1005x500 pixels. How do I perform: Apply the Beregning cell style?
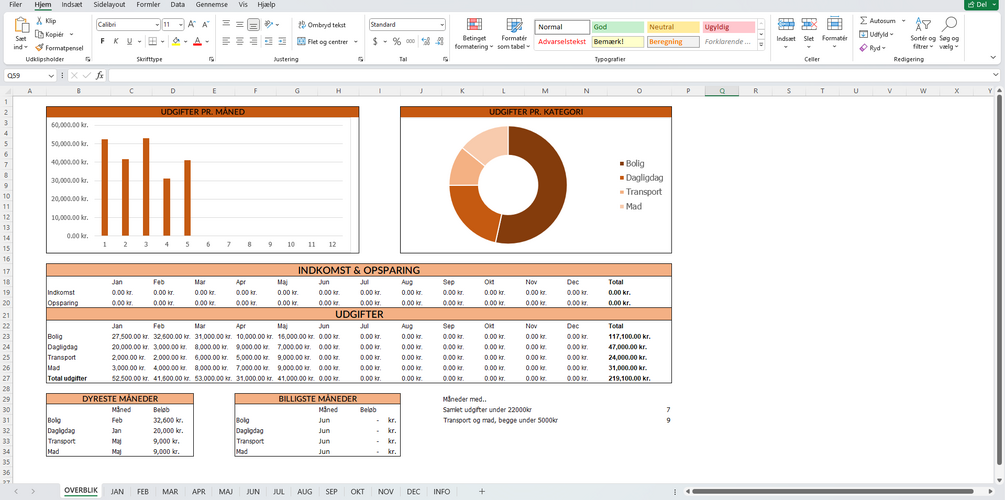point(673,42)
